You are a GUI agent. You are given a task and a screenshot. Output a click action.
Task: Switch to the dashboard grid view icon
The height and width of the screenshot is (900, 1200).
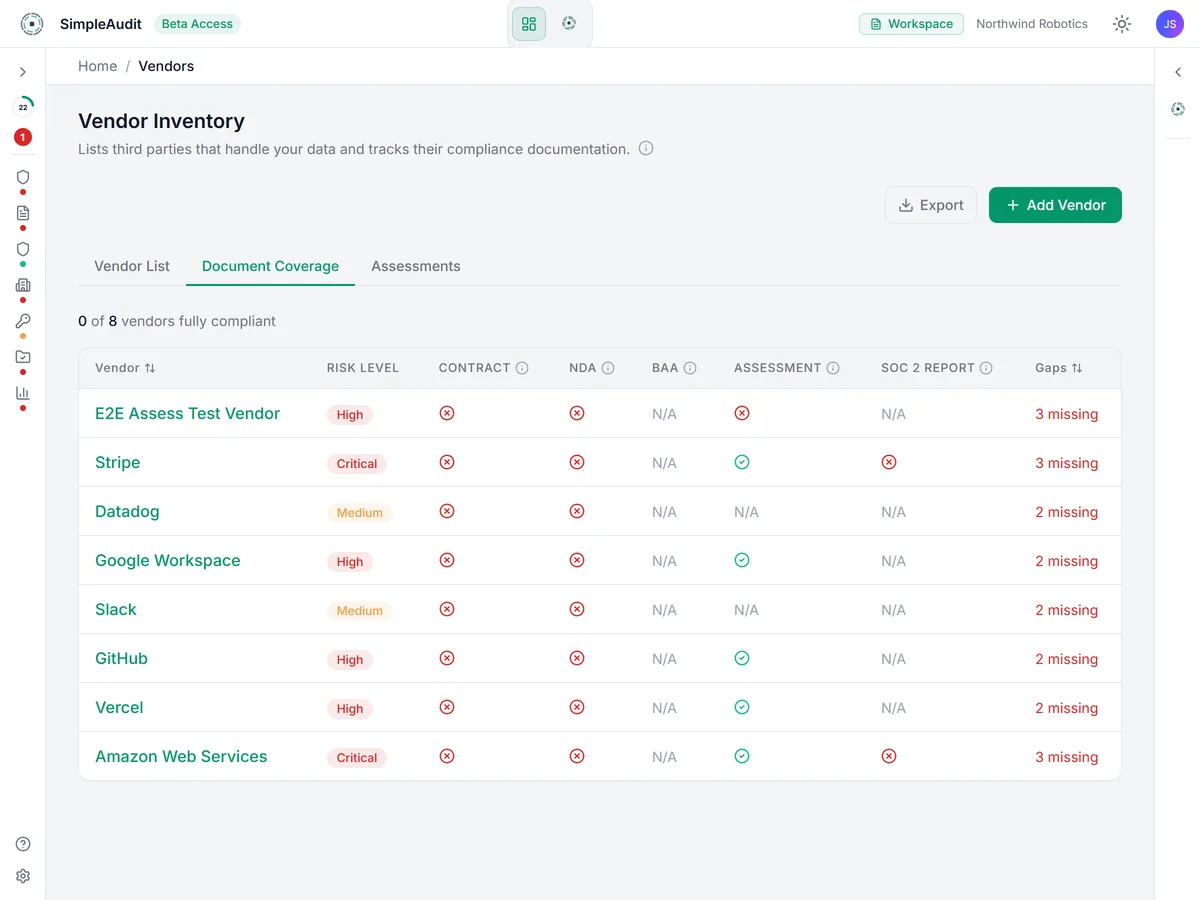point(529,24)
